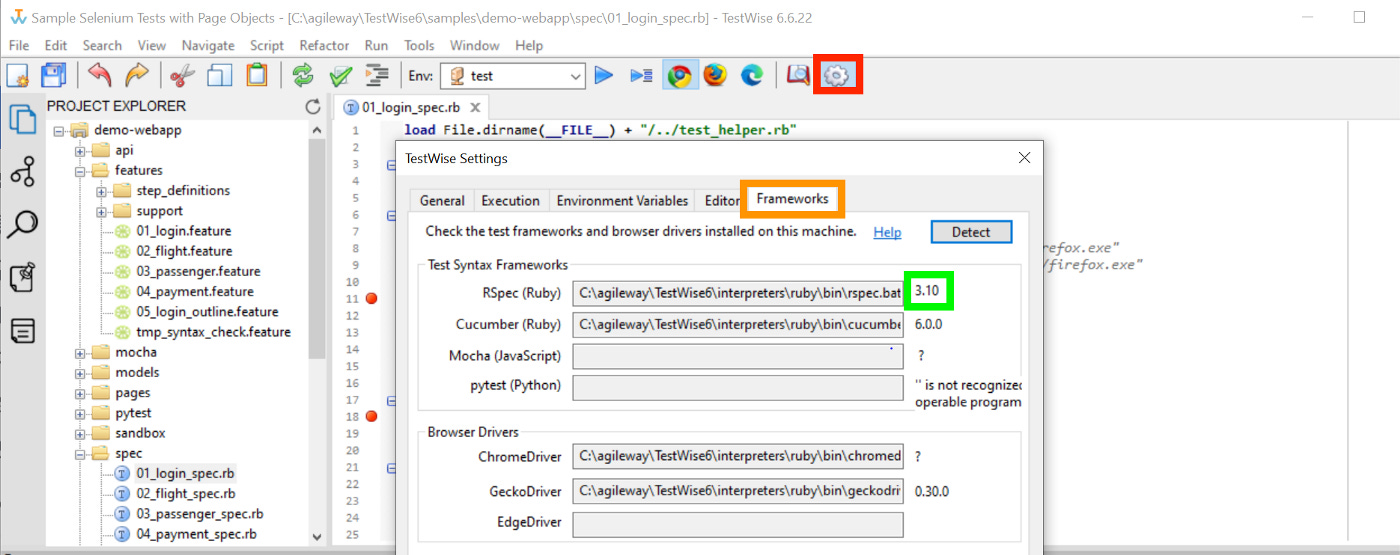Screen dimensions: 1400x555
Task: Open the search magnifier sidebar icon
Action: click(x=22, y=225)
